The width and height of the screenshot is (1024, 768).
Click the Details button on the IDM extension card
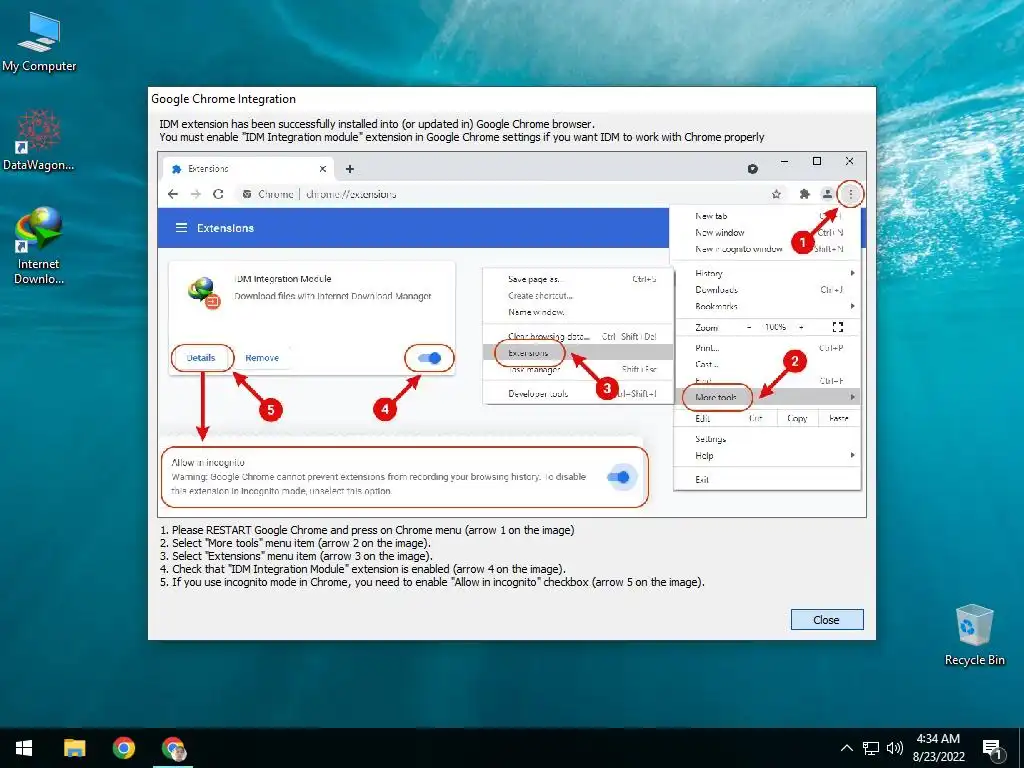tap(201, 358)
